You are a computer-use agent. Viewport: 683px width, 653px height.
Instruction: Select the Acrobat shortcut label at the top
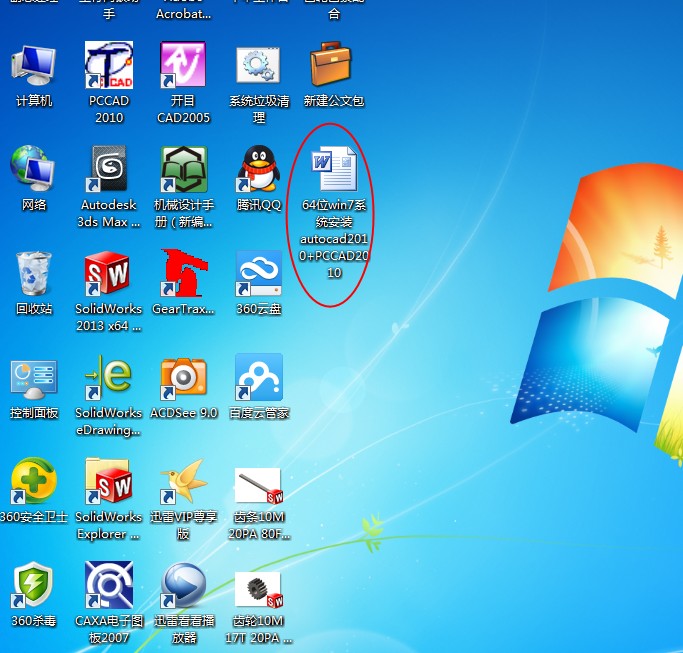[x=183, y=14]
